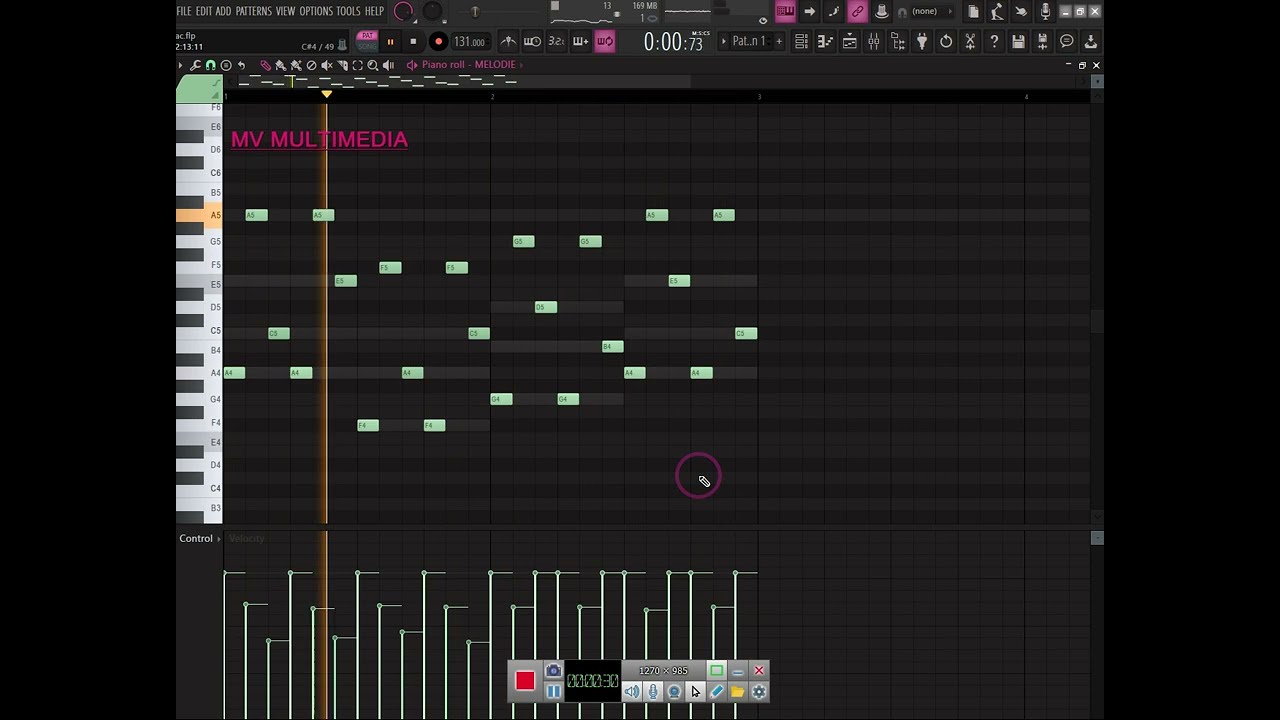This screenshot has height=720, width=1280.
Task: Open the VIEW menu
Action: pos(285,11)
